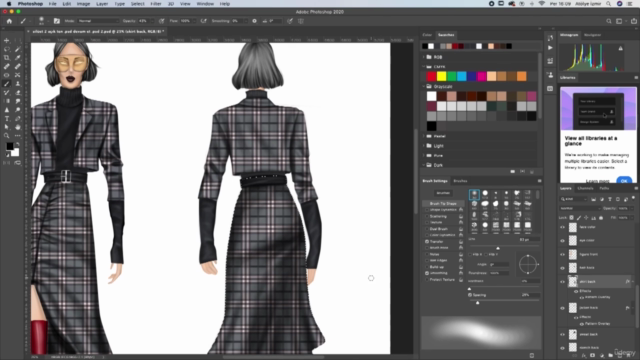
Task: Switch to the Brushes tab
Action: tap(460, 181)
